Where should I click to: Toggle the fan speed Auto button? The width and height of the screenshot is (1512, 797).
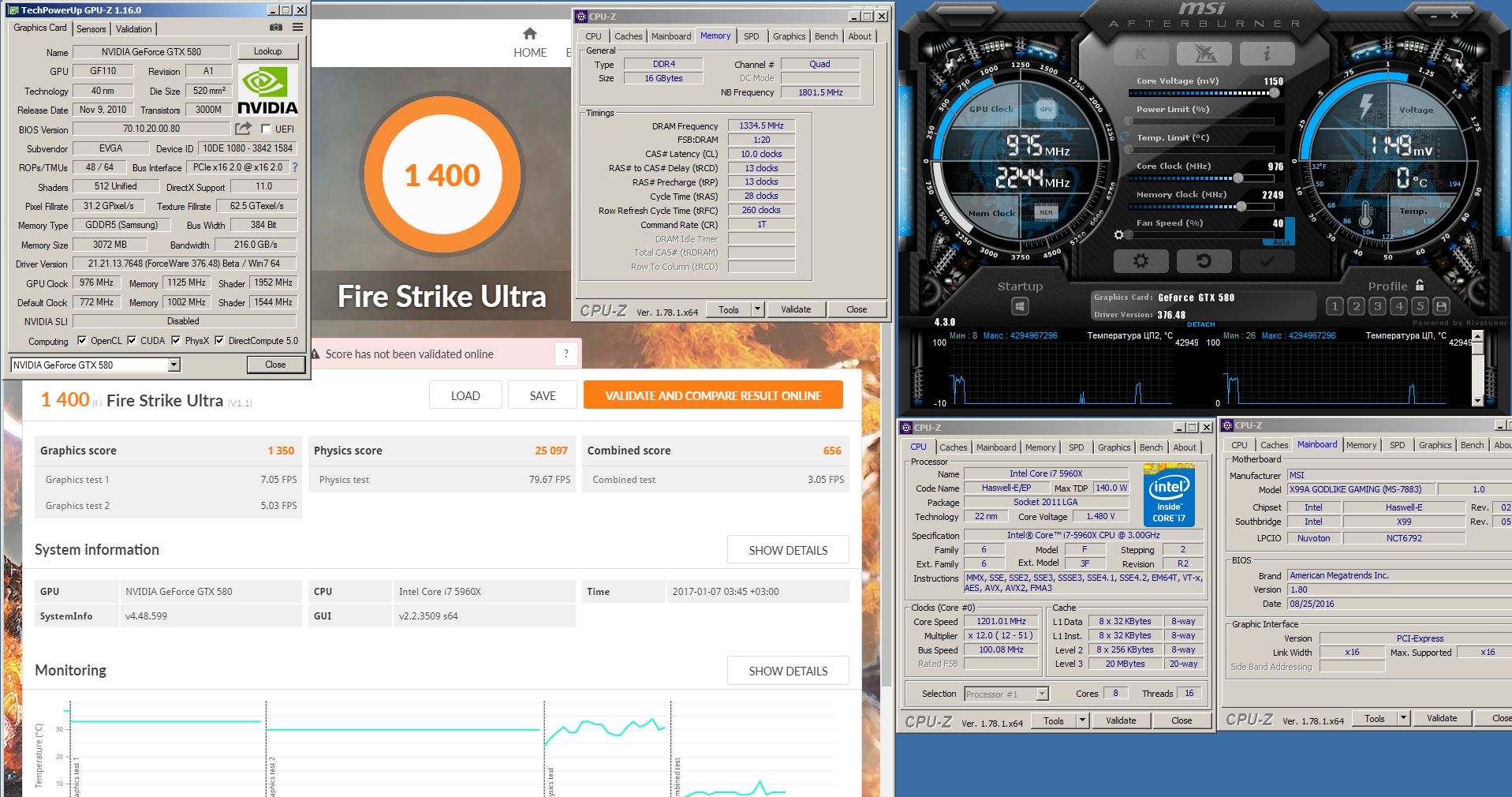click(1282, 242)
